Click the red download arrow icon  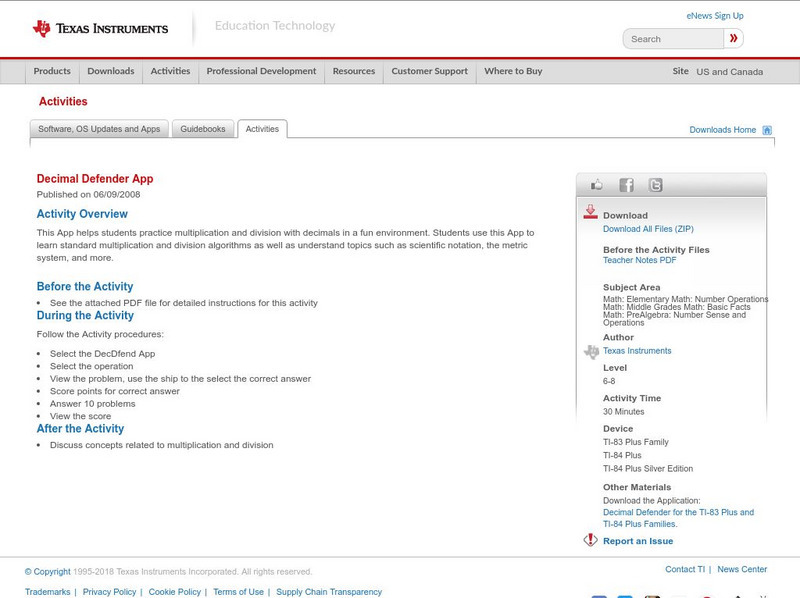(x=590, y=212)
